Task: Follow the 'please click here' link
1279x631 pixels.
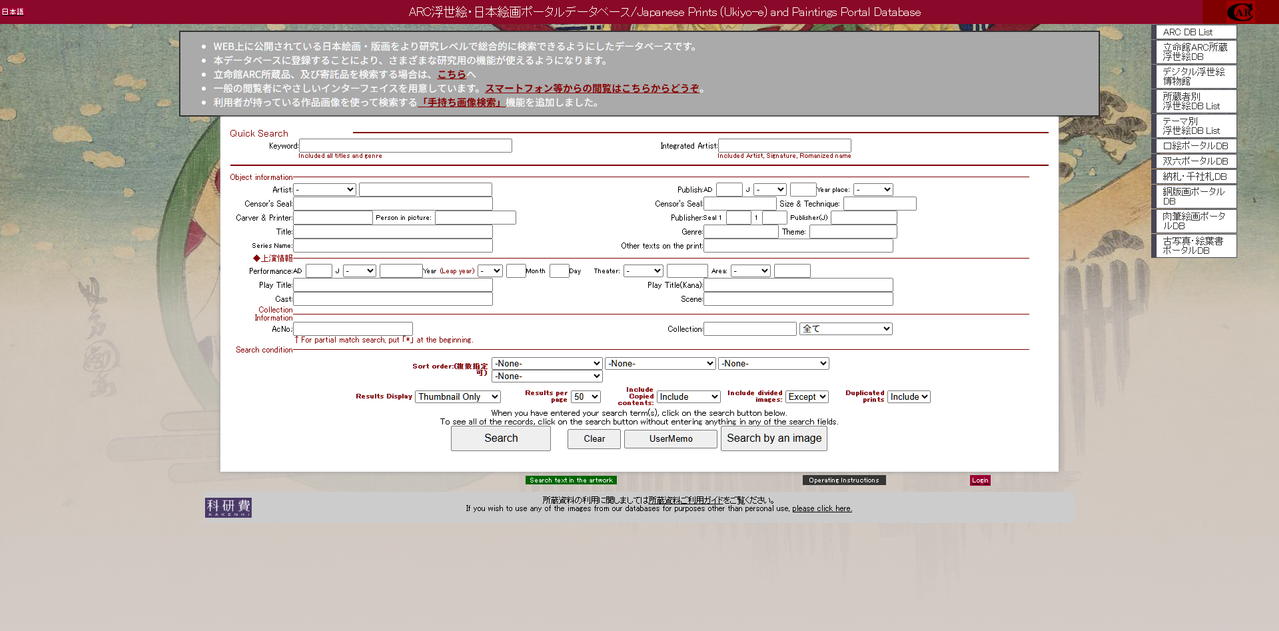Action: (x=822, y=509)
